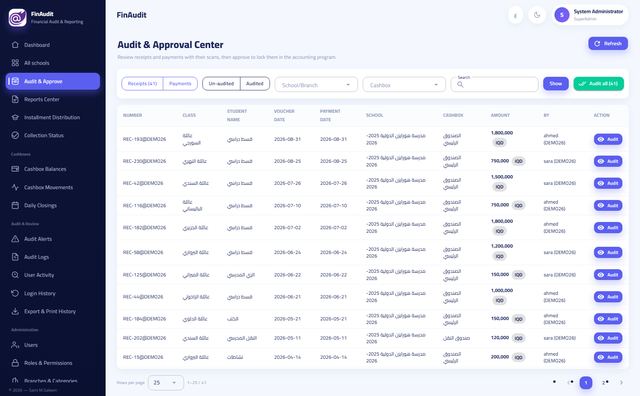This screenshot has width=640, height=396.
Task: Select the Audited filter
Action: (x=255, y=84)
